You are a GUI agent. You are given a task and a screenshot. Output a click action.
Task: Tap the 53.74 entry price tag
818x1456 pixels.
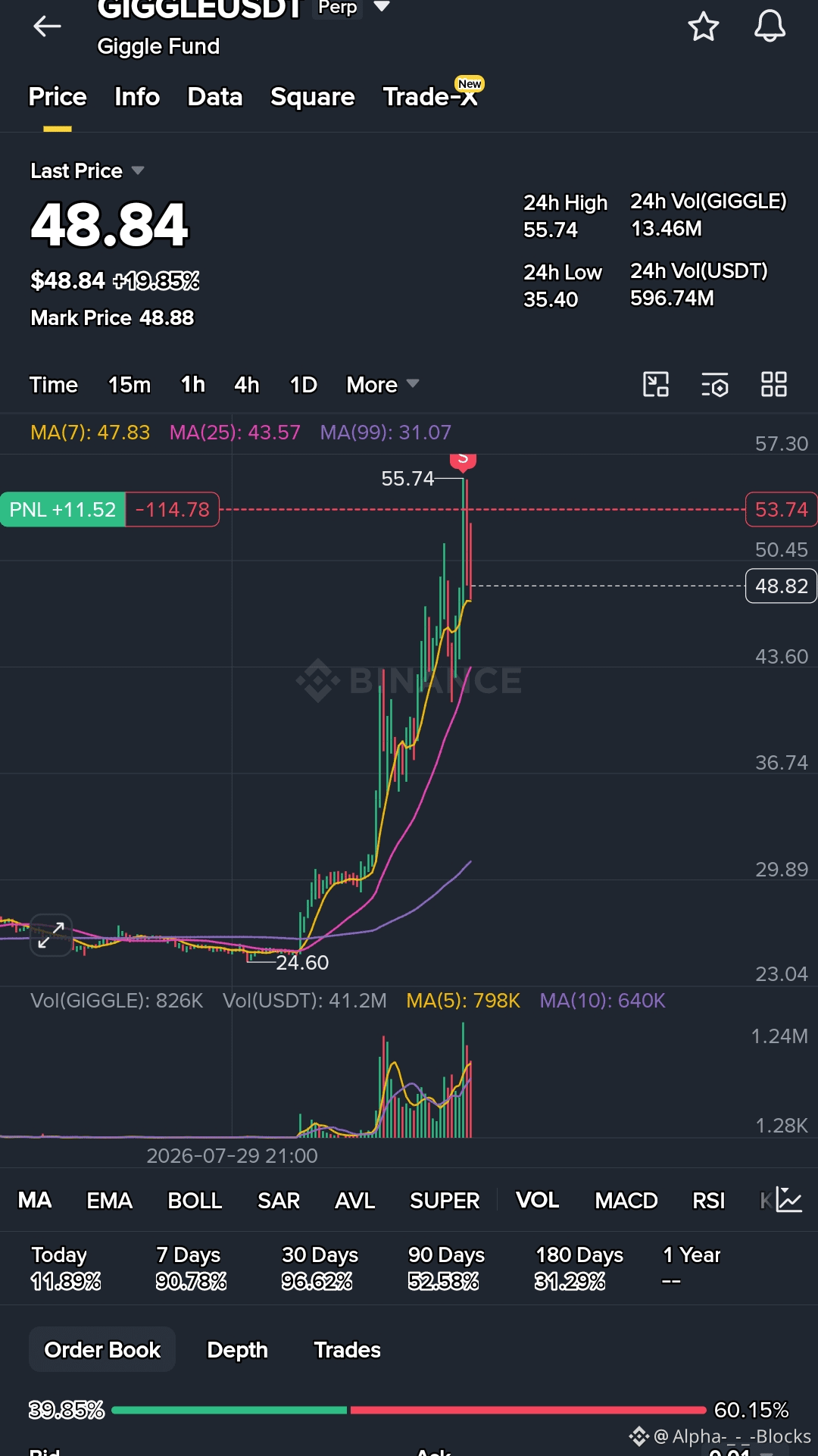pyautogui.click(x=781, y=509)
